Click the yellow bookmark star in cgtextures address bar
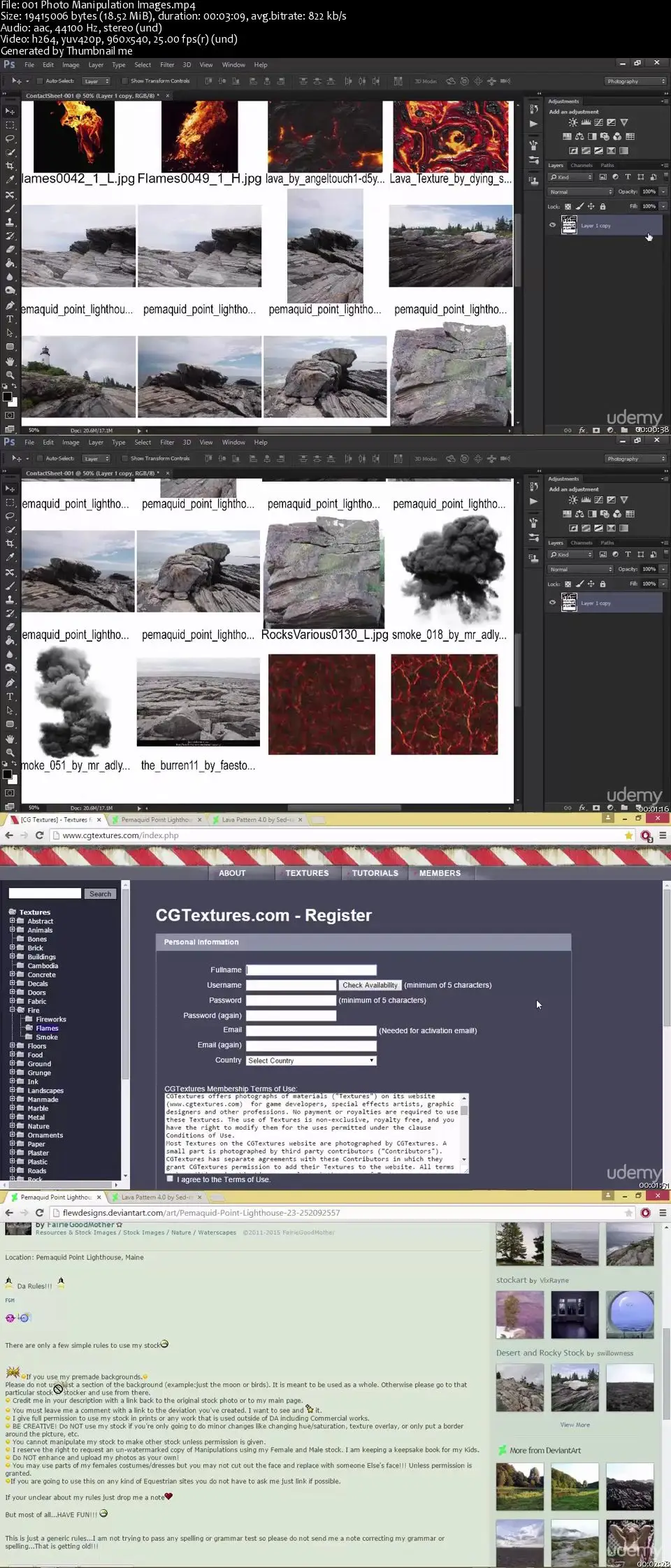This screenshot has height=1568, width=671. coord(628,835)
